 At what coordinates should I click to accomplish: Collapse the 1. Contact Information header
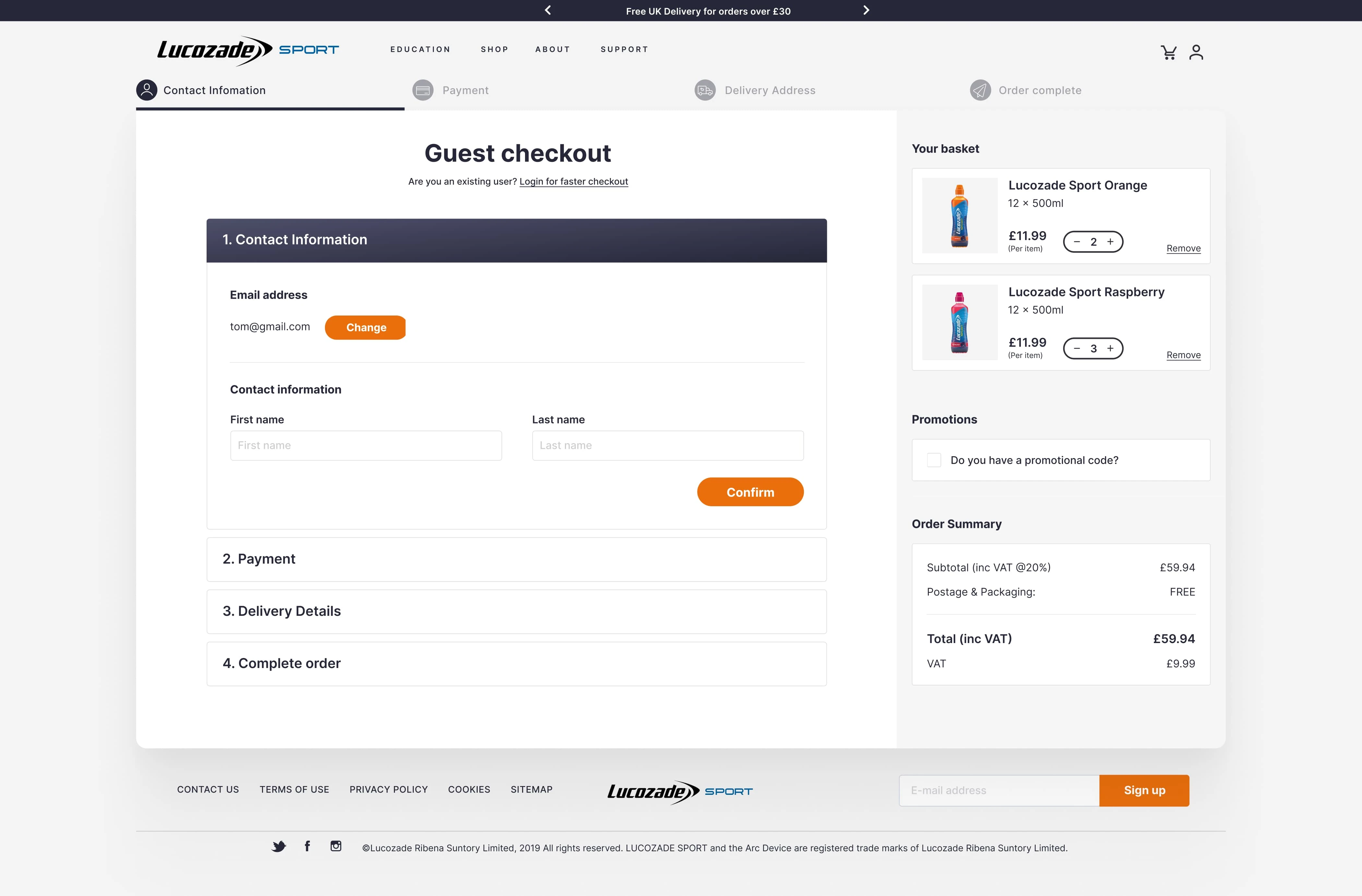(x=516, y=240)
